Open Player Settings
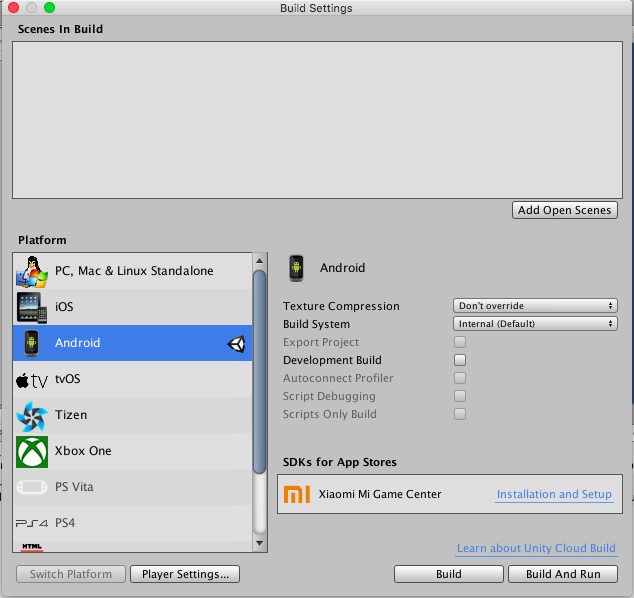Viewport: 634px width, 598px height. pos(185,574)
